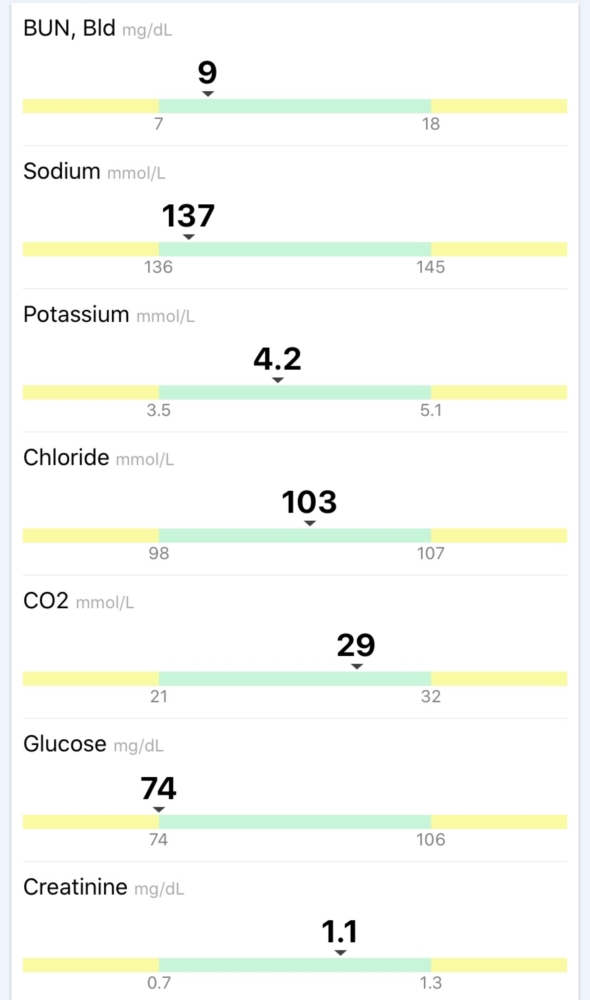
Task: Open the Sodium result label
Action: click(62, 171)
